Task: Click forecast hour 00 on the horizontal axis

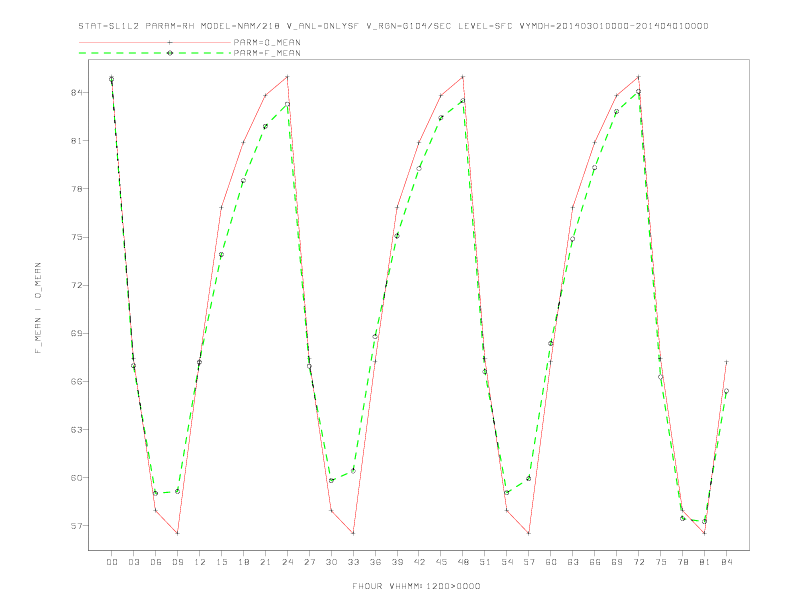Action: pyautogui.click(x=112, y=562)
